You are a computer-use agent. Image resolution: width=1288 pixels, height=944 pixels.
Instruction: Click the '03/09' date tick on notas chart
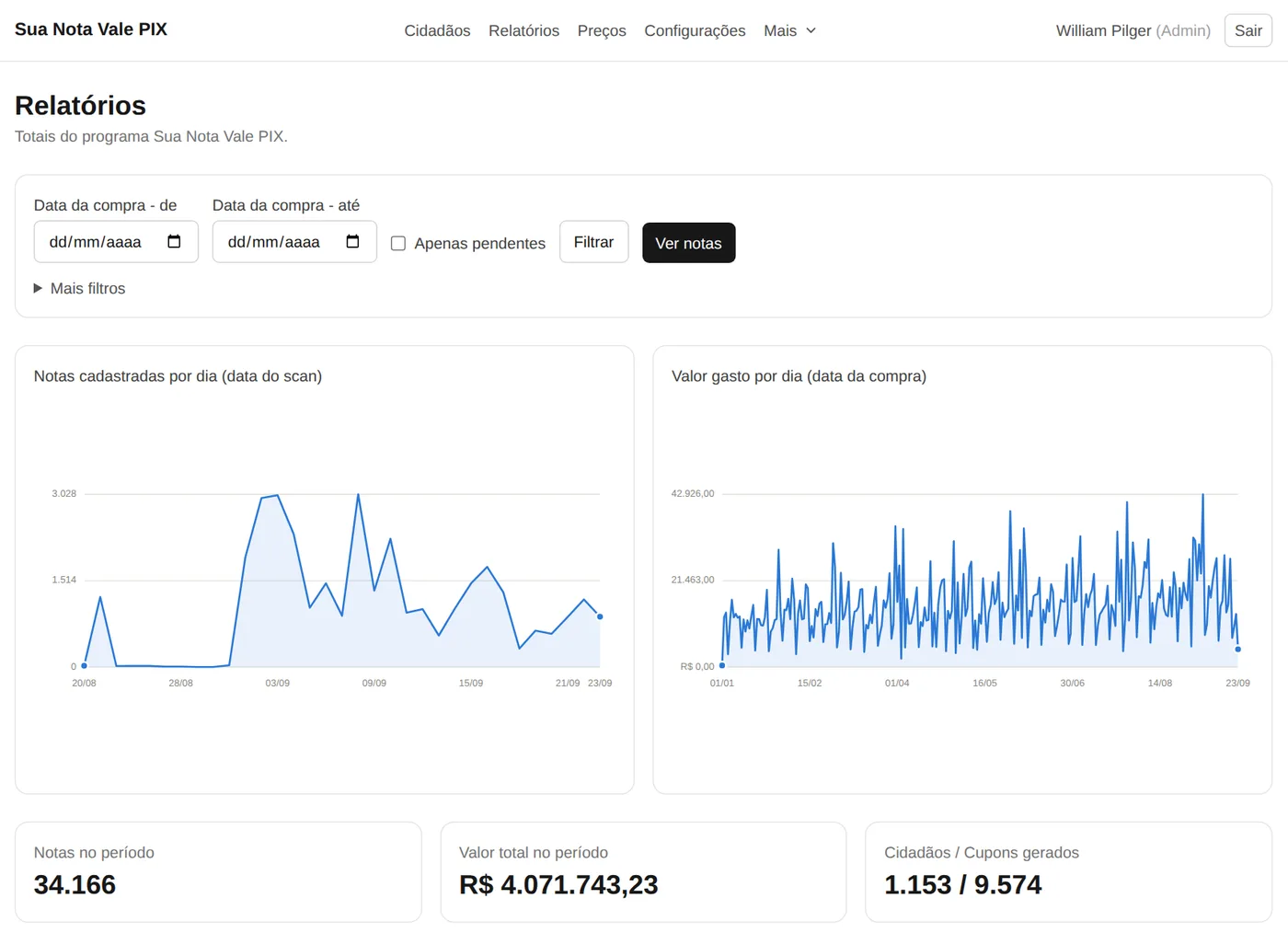277,684
